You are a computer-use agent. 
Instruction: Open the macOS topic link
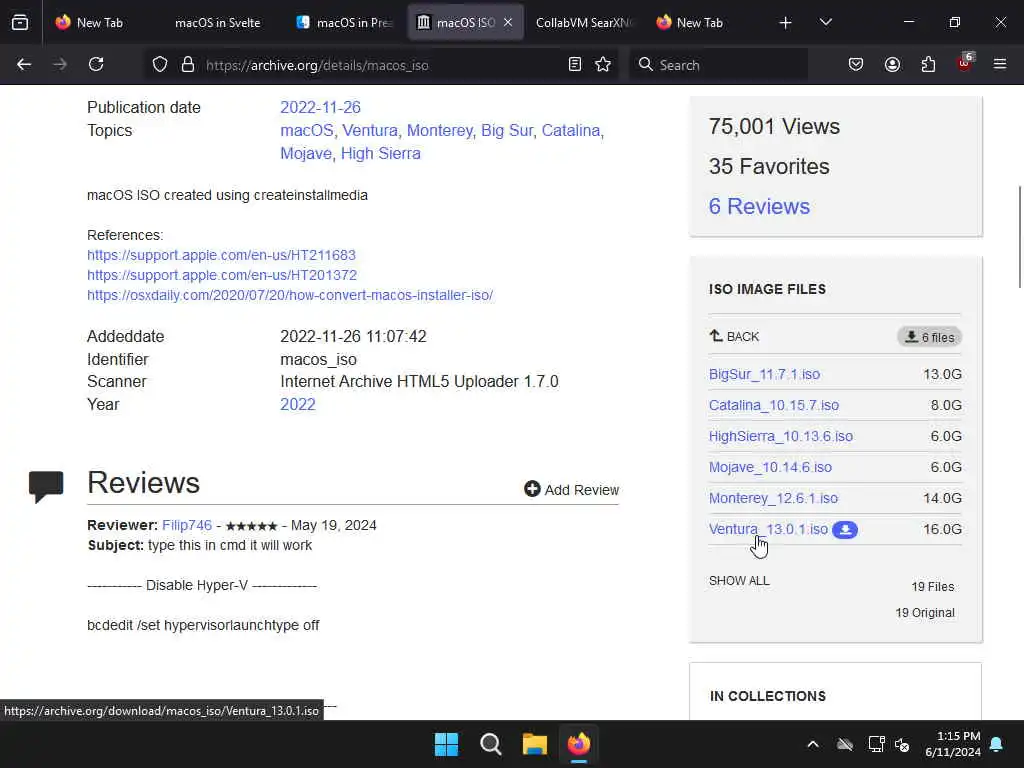tap(306, 131)
